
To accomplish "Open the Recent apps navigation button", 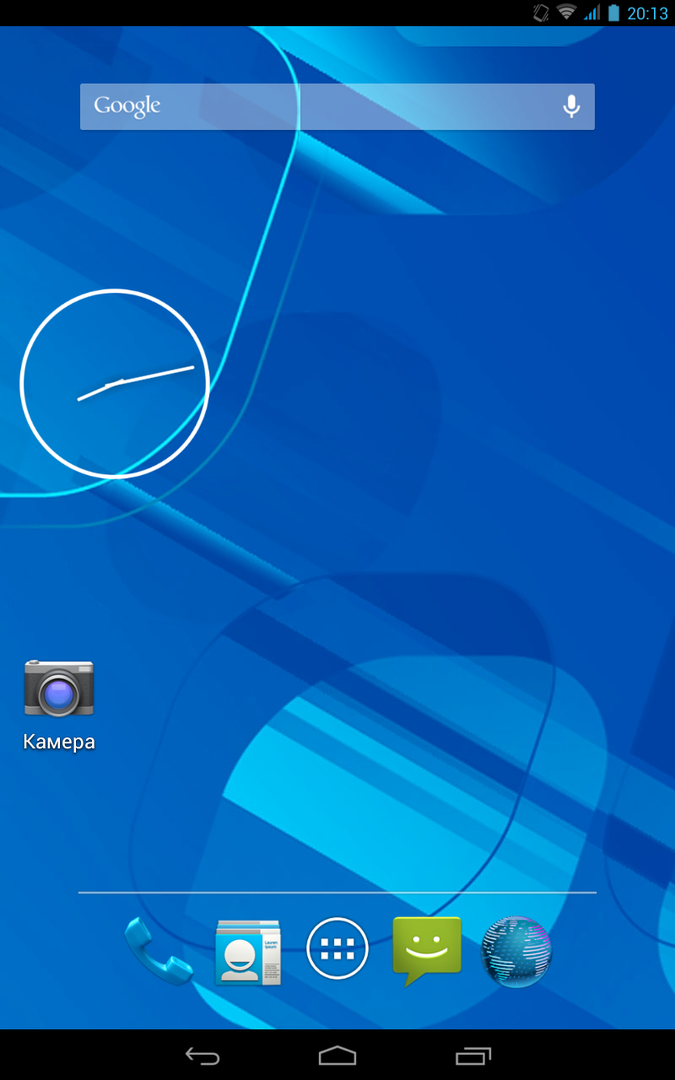I will 473,1055.
